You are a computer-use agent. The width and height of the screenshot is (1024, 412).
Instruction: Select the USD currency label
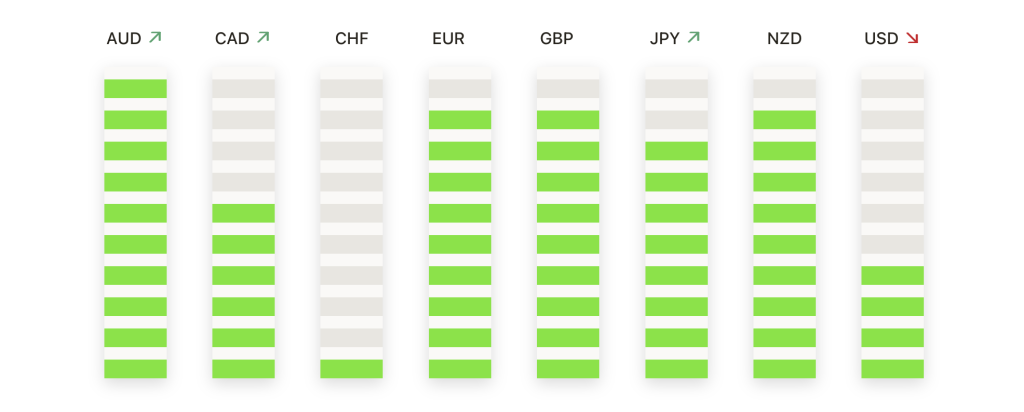pyautogui.click(x=882, y=39)
